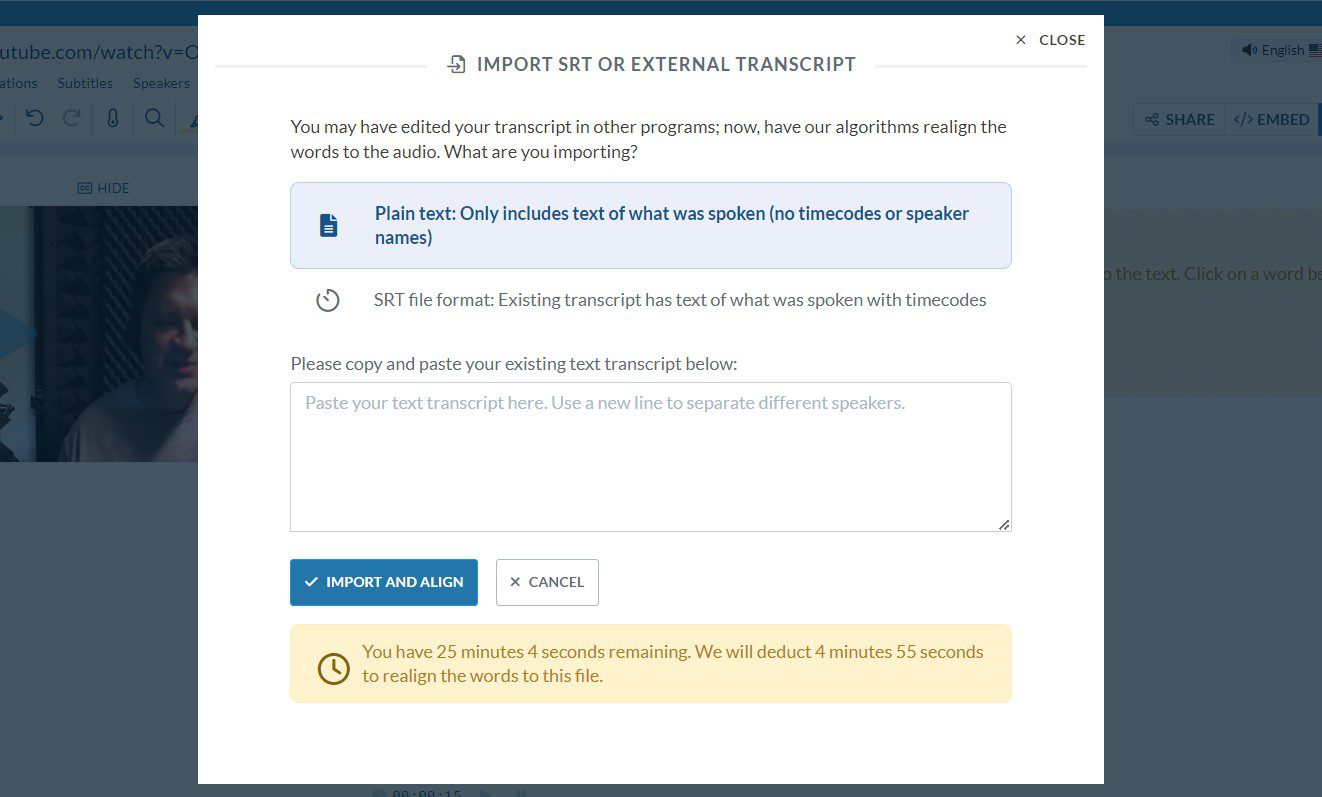Click the IMPORT AND ALIGN button
This screenshot has height=797, width=1322.
[383, 581]
